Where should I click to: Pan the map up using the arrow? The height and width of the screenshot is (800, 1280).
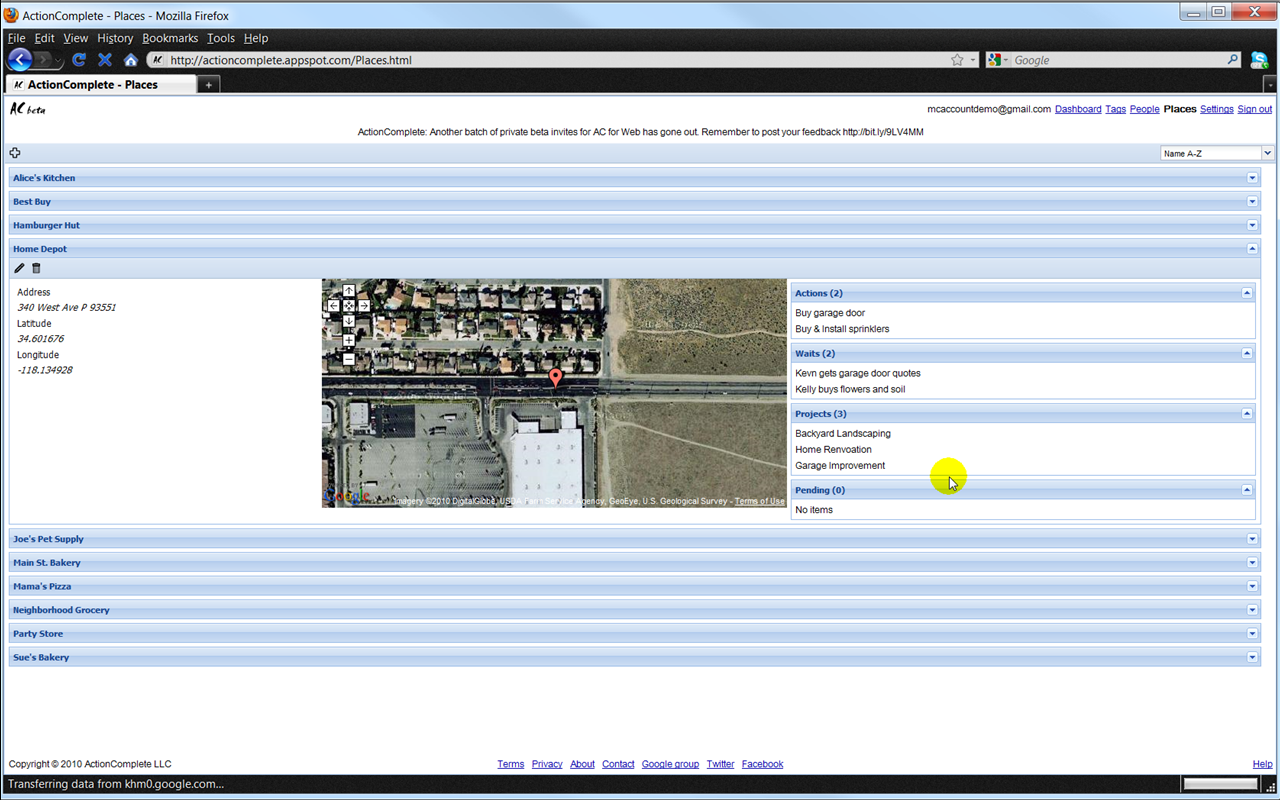pyautogui.click(x=349, y=291)
